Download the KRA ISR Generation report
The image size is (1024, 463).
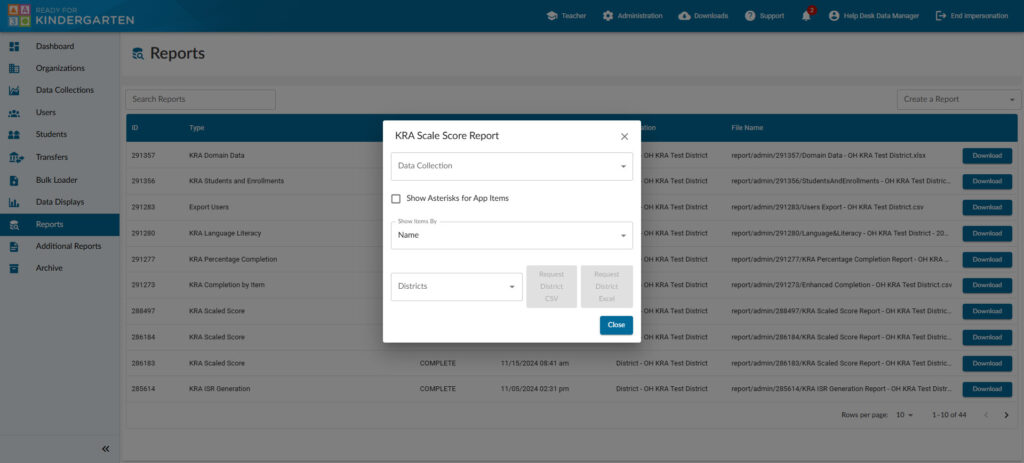click(987, 389)
